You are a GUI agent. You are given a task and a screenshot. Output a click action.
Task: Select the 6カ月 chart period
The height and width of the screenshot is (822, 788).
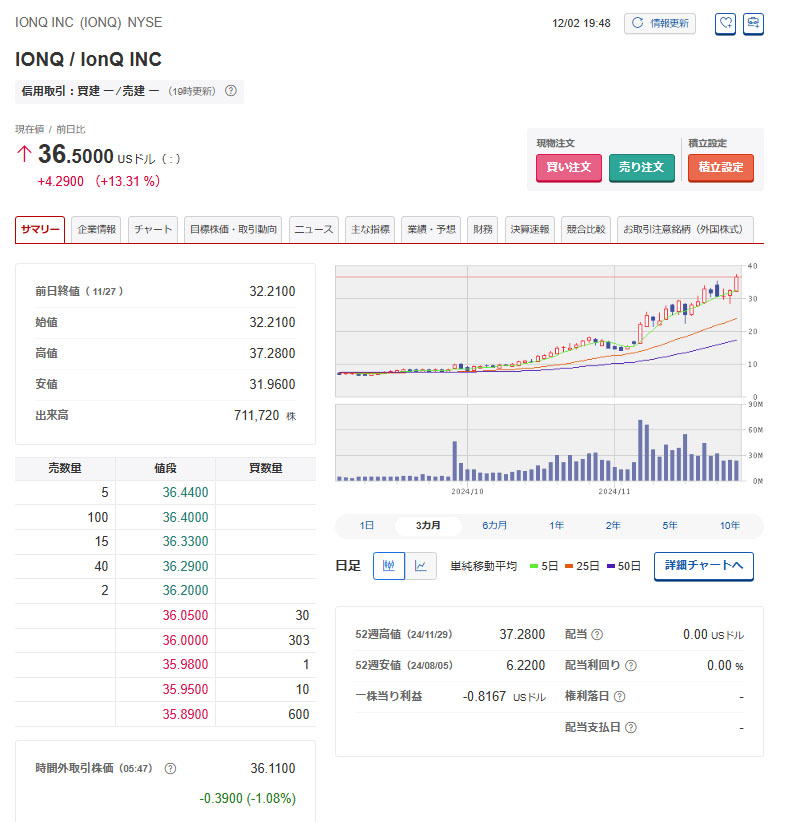494,525
